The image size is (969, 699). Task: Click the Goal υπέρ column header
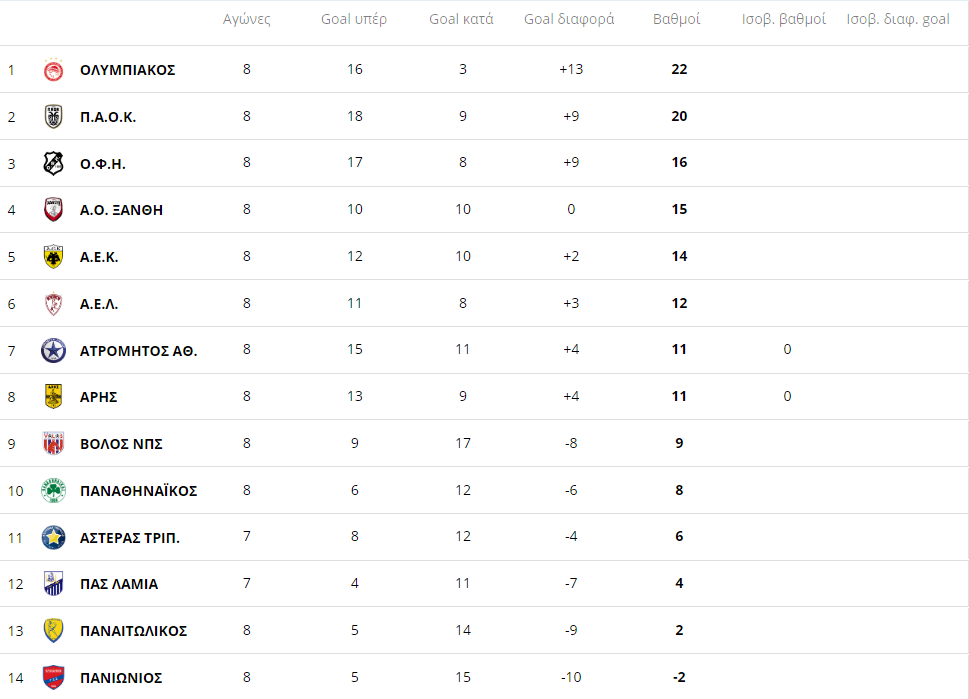[354, 19]
